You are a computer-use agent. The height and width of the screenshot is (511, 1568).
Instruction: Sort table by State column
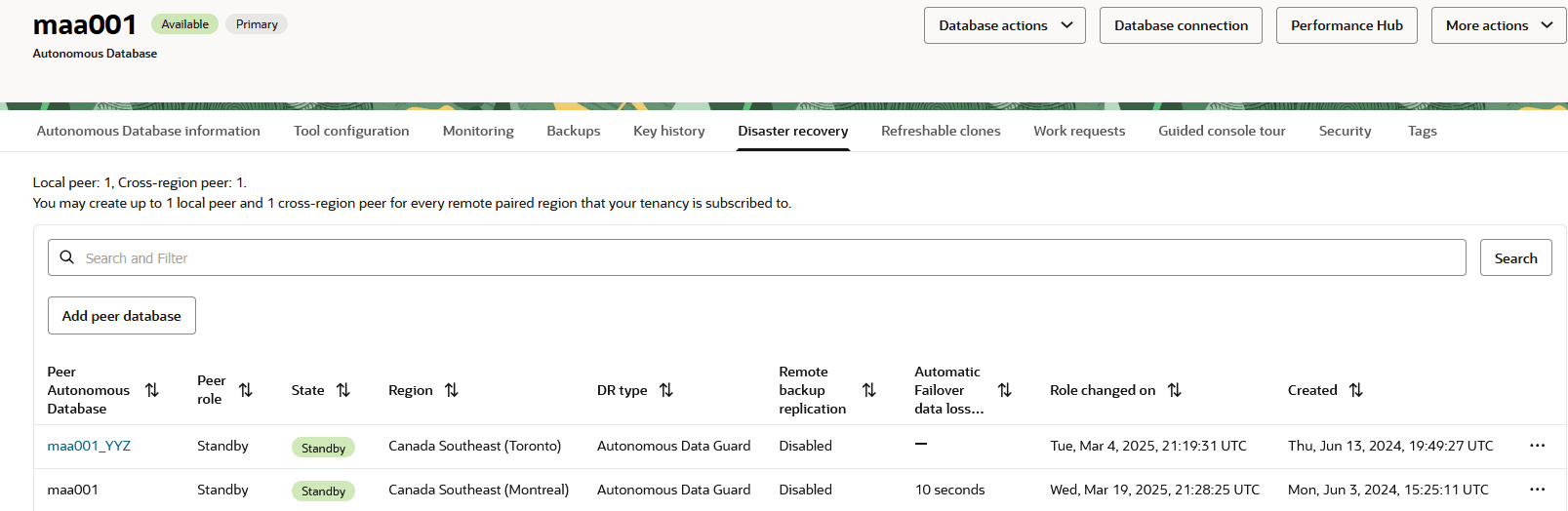point(343,390)
